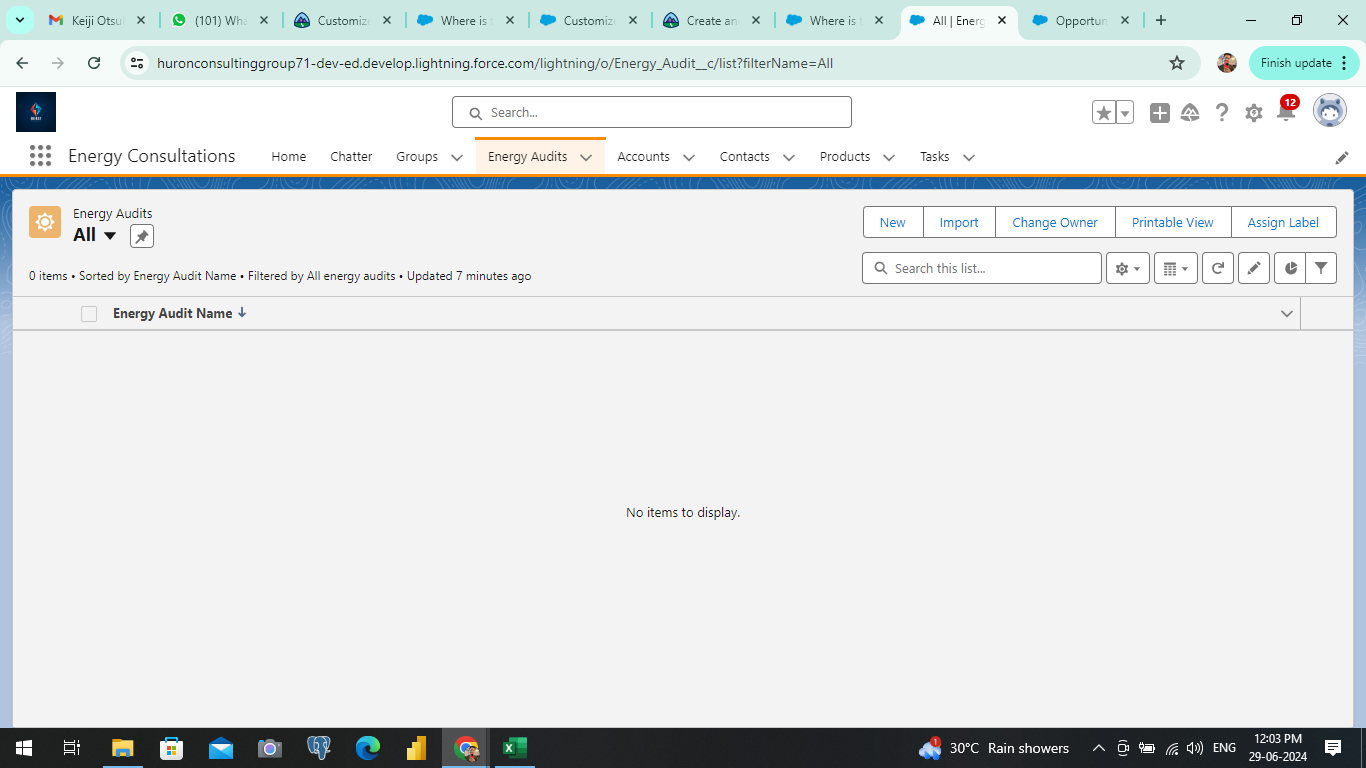Open File Explorer from the taskbar

(x=122, y=748)
